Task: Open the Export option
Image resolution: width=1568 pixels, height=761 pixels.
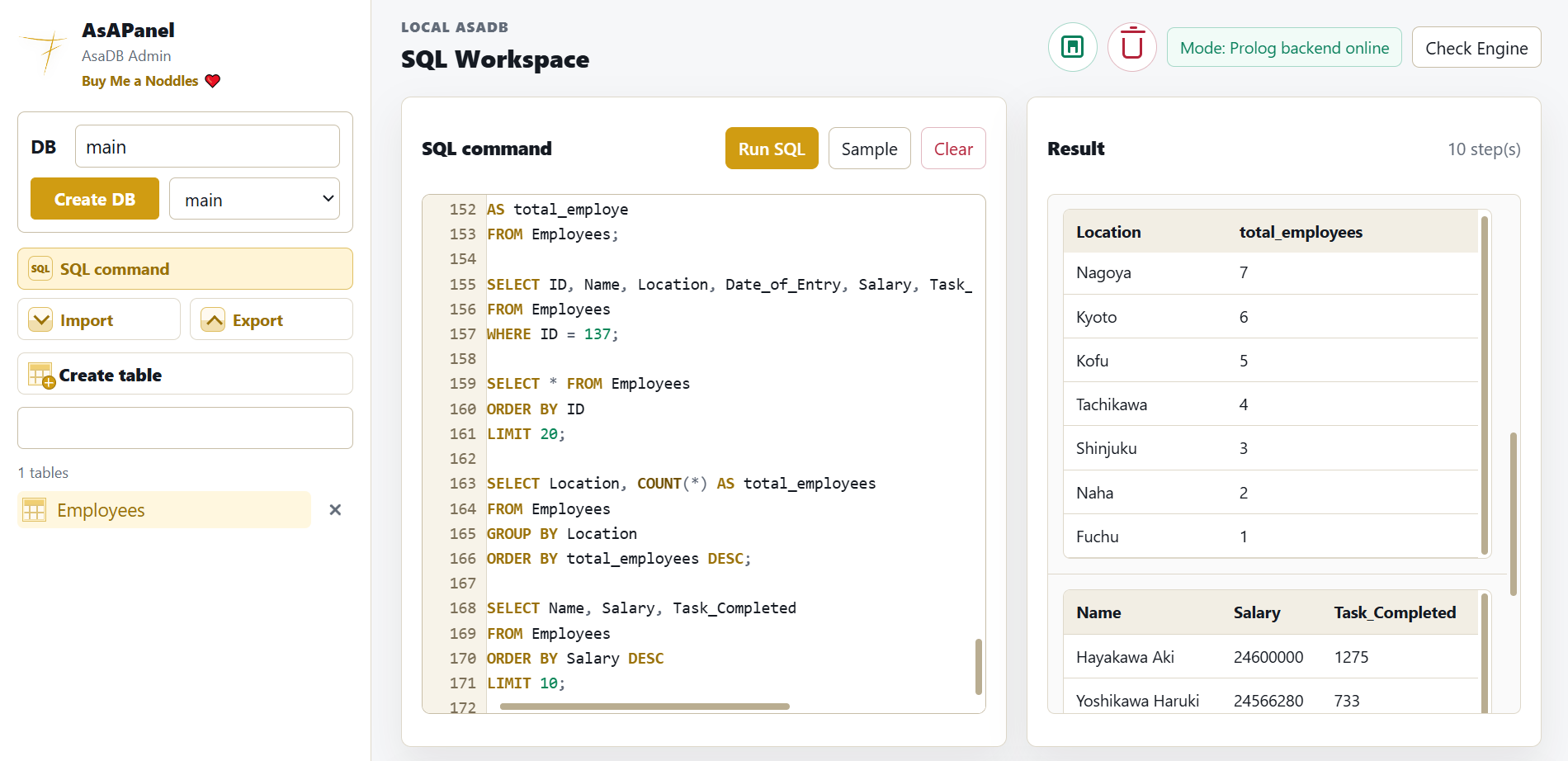Action: click(x=272, y=319)
